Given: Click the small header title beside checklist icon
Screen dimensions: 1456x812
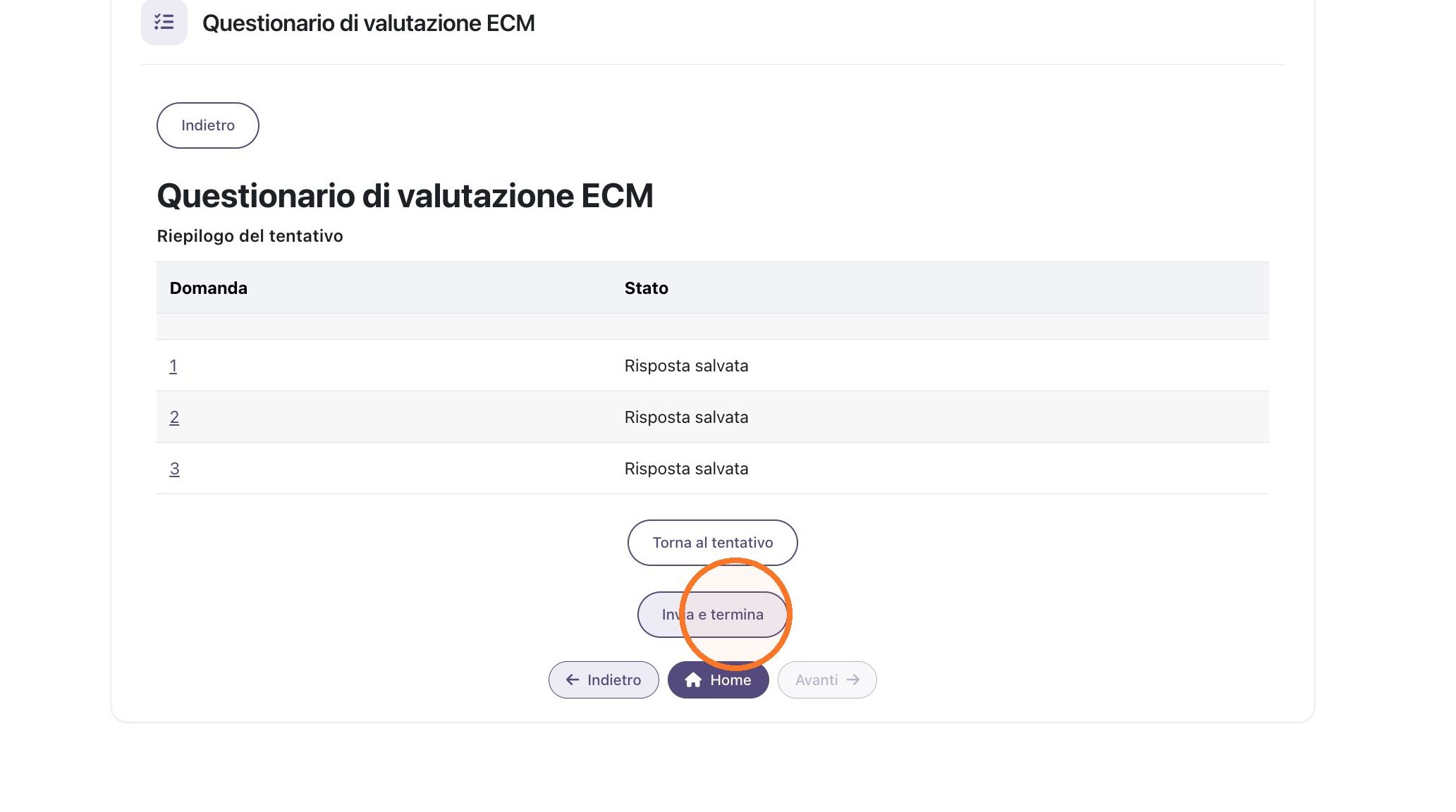Looking at the screenshot, I should (x=369, y=23).
